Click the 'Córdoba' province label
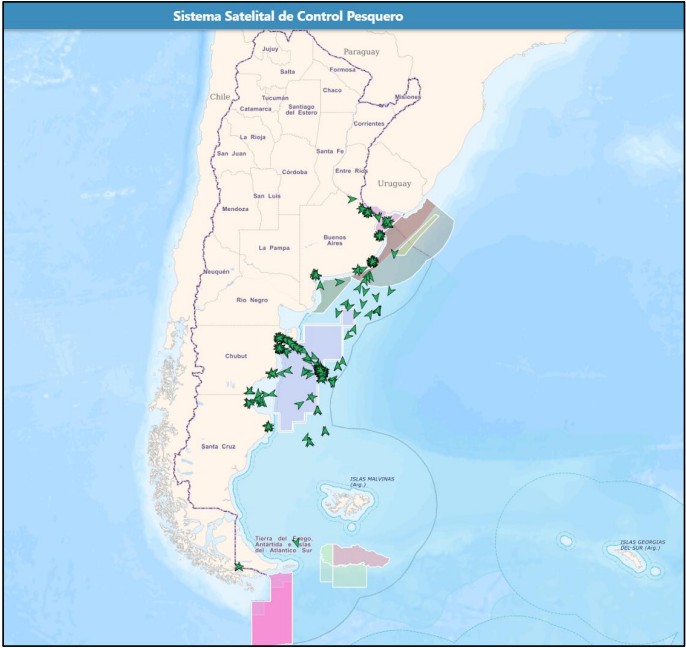Screen dimensions: 686x648 (x=294, y=172)
